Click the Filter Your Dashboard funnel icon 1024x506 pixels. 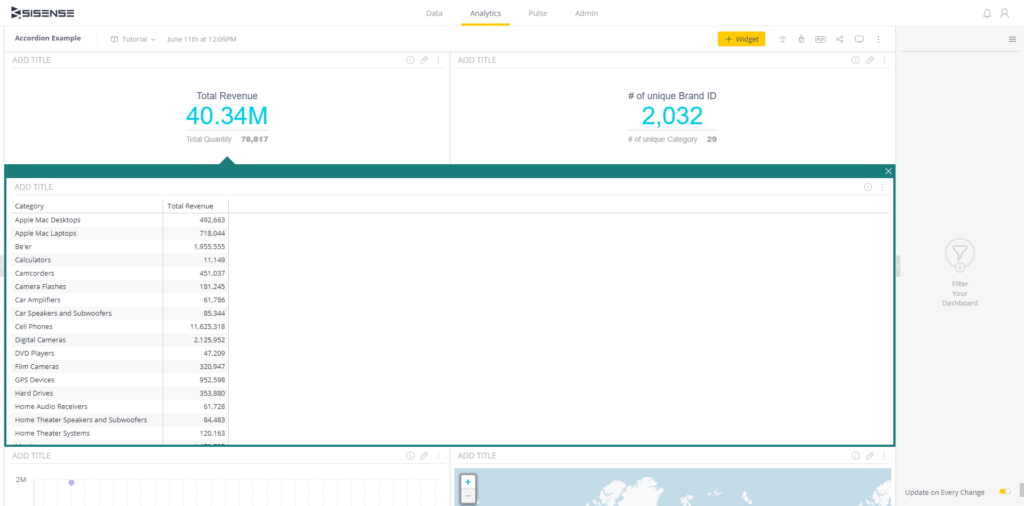pyautogui.click(x=959, y=255)
